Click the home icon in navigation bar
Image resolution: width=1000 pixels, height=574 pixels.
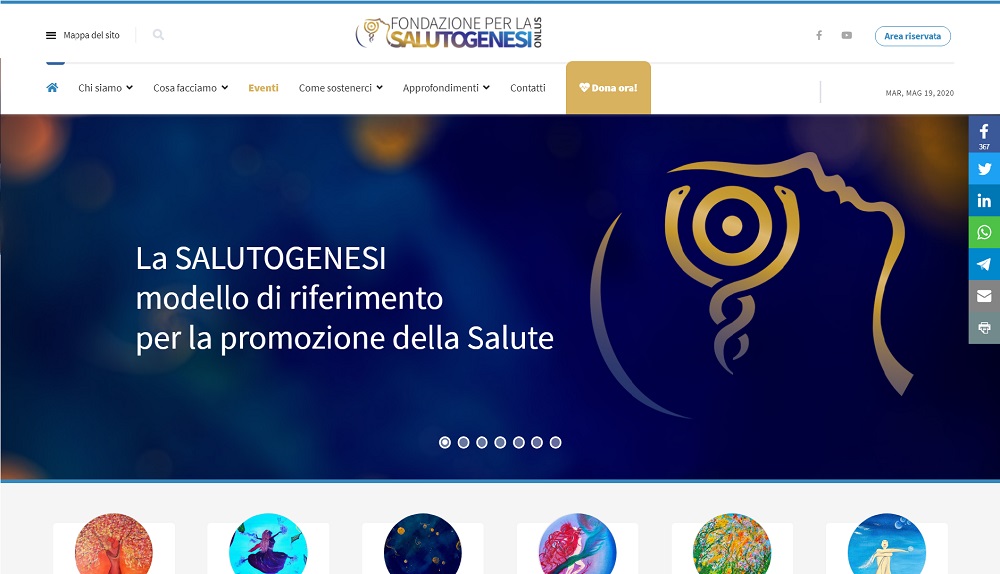52,87
